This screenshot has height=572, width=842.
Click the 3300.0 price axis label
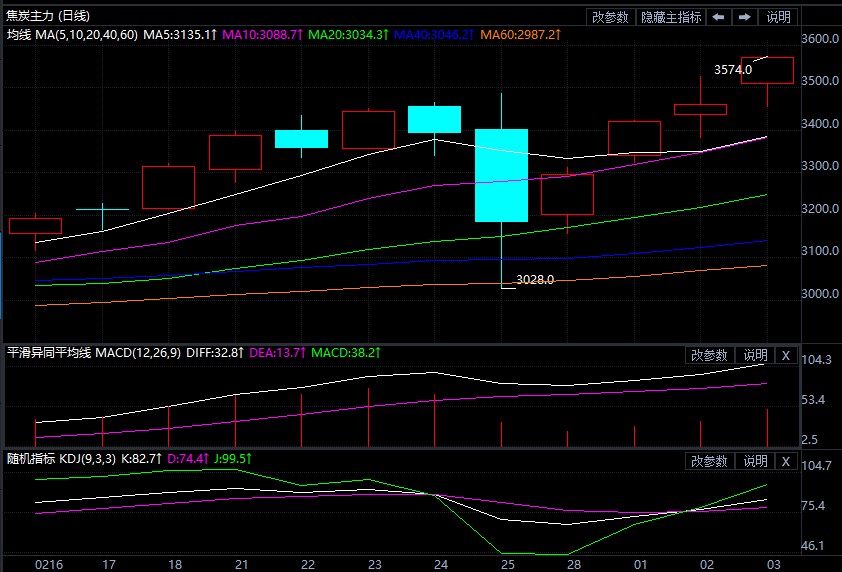tap(820, 166)
